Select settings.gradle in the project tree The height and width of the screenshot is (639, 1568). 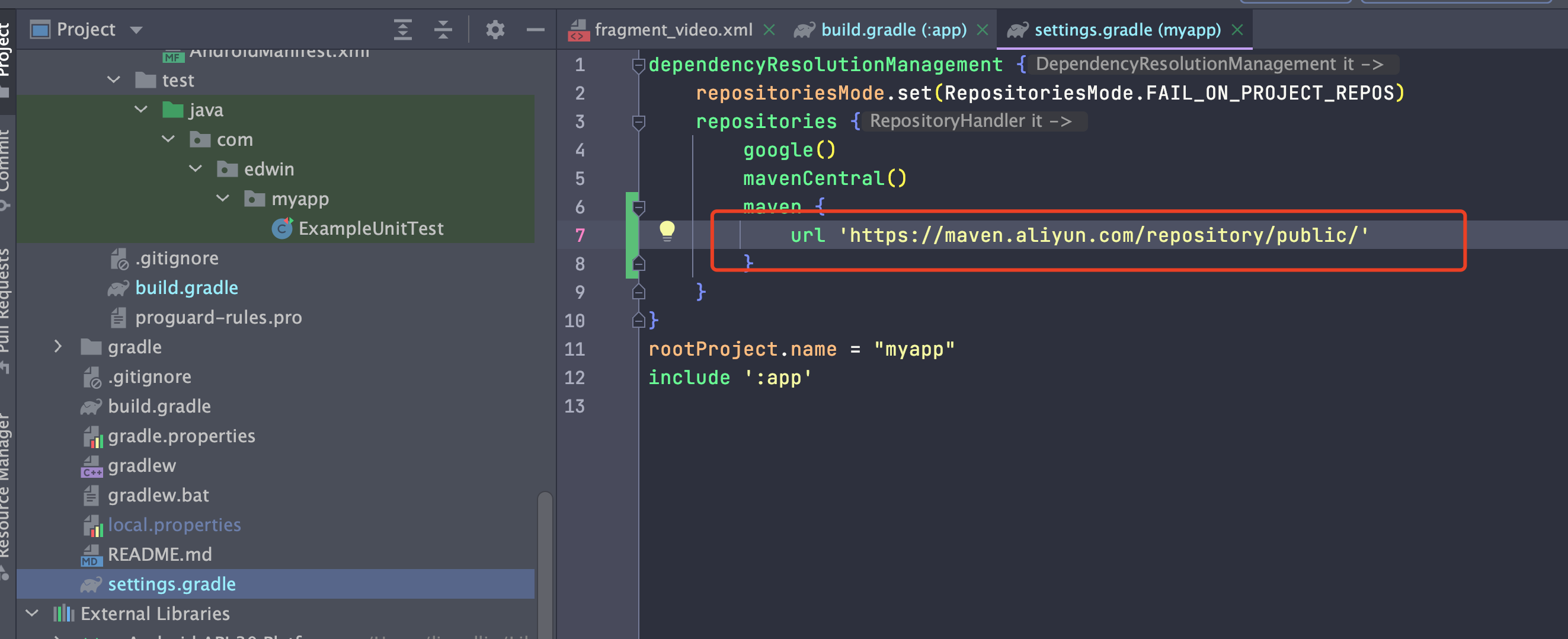(172, 583)
